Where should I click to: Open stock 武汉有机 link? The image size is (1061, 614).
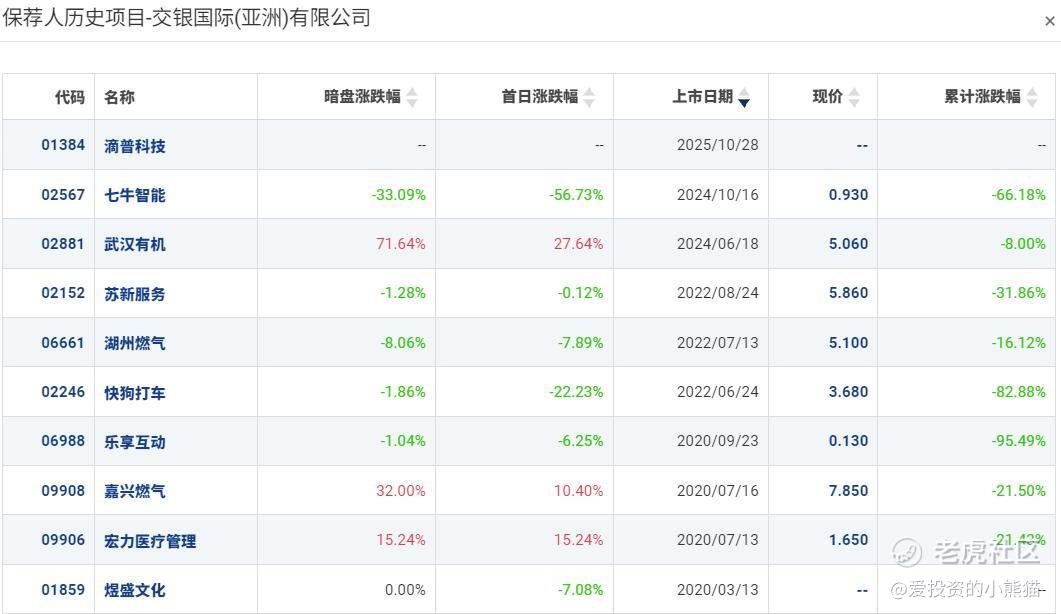tap(135, 244)
